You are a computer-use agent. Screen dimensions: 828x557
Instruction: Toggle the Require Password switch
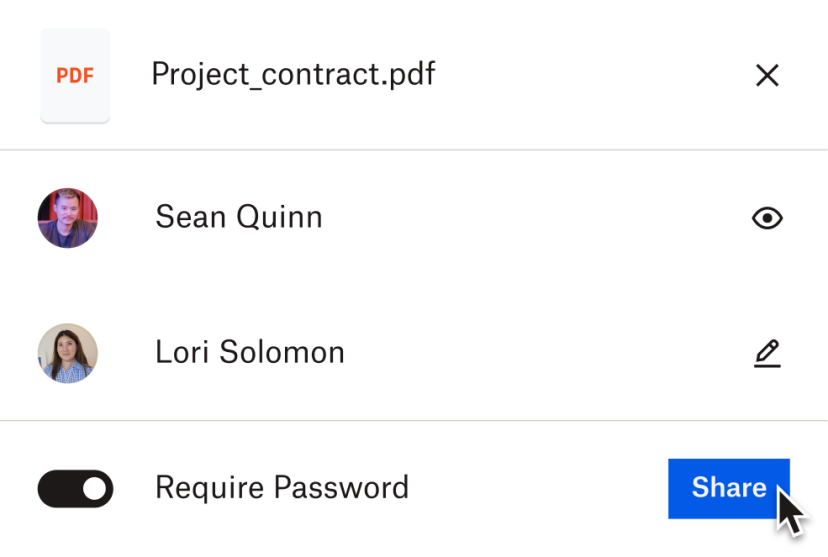click(x=75, y=489)
